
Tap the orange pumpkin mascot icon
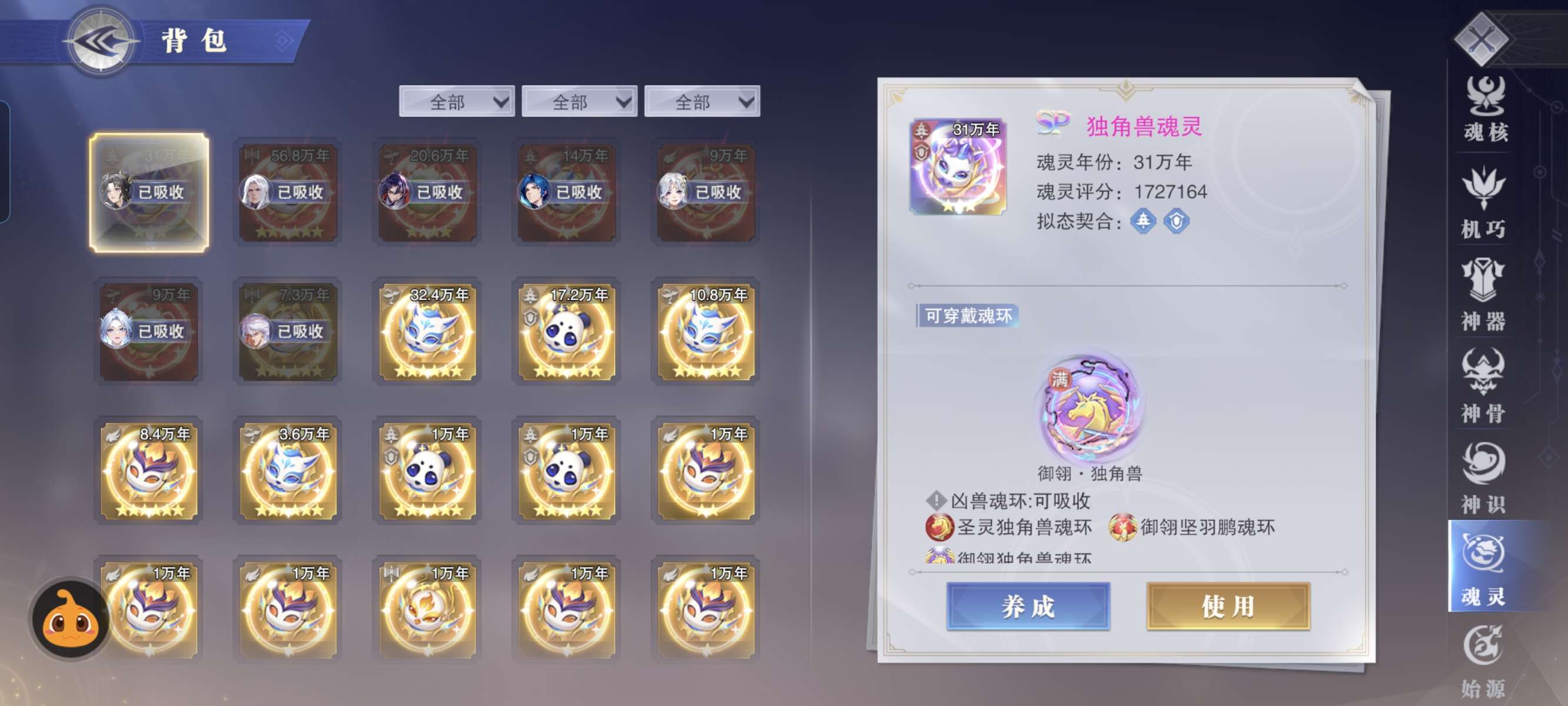coord(70,619)
